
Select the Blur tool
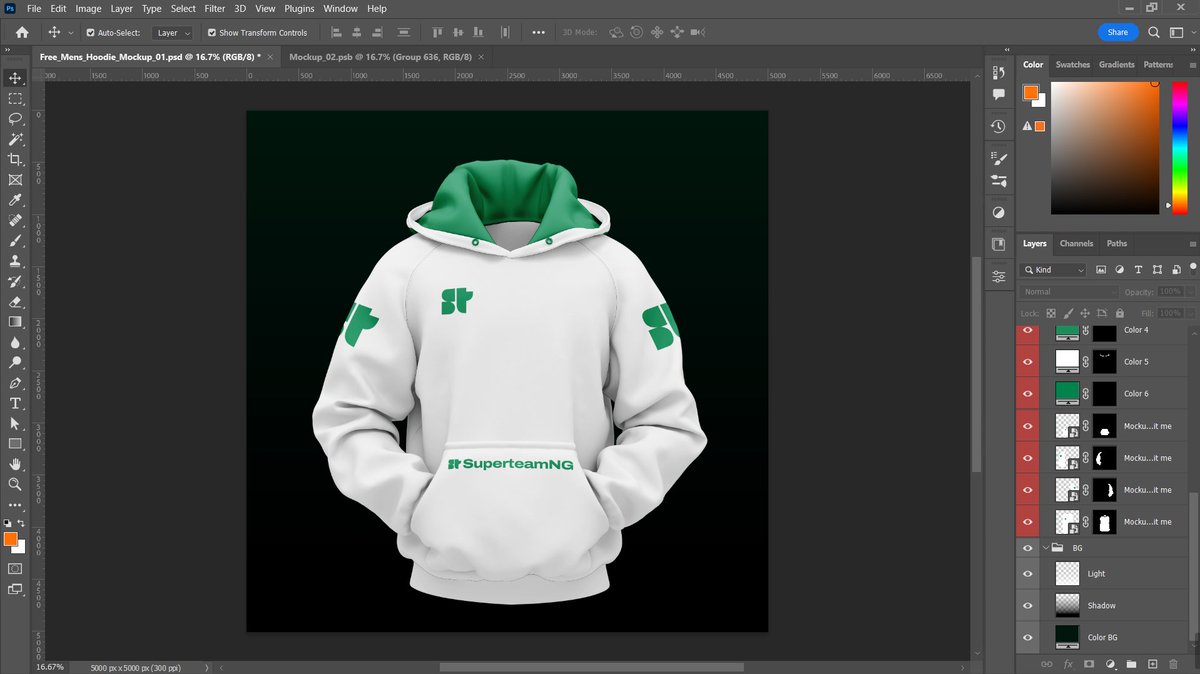click(x=15, y=342)
